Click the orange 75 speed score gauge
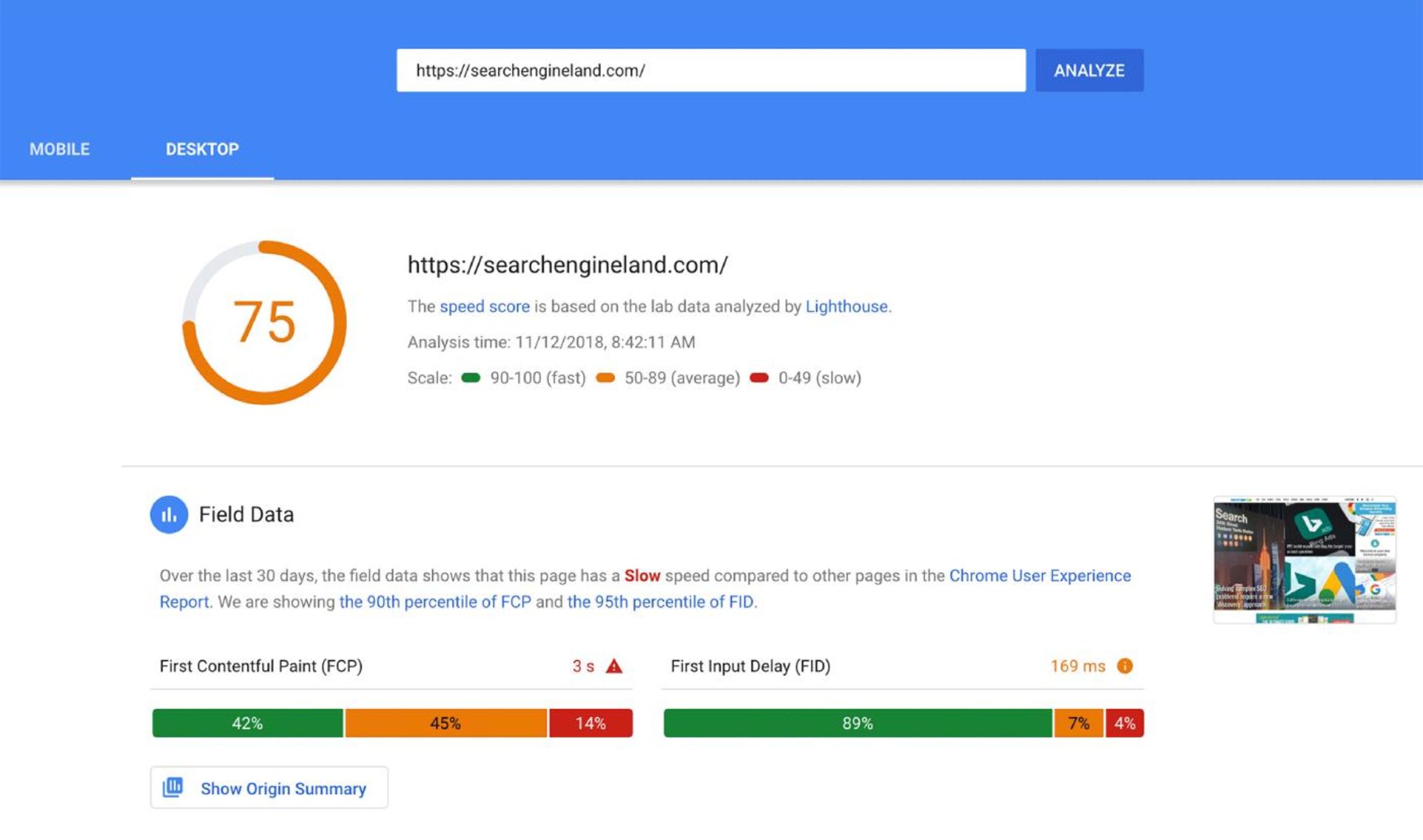This screenshot has width=1423, height=840. tap(264, 320)
